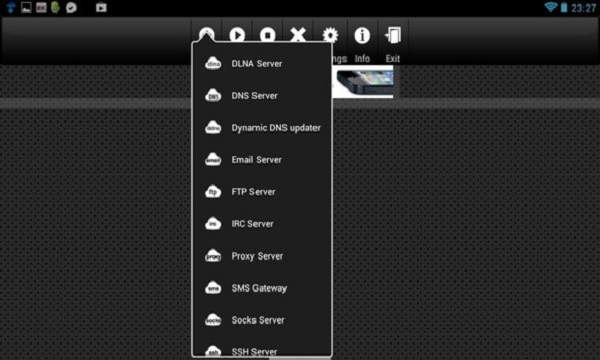Tap the clock showing 23:27
600x360 pixels.
point(584,8)
